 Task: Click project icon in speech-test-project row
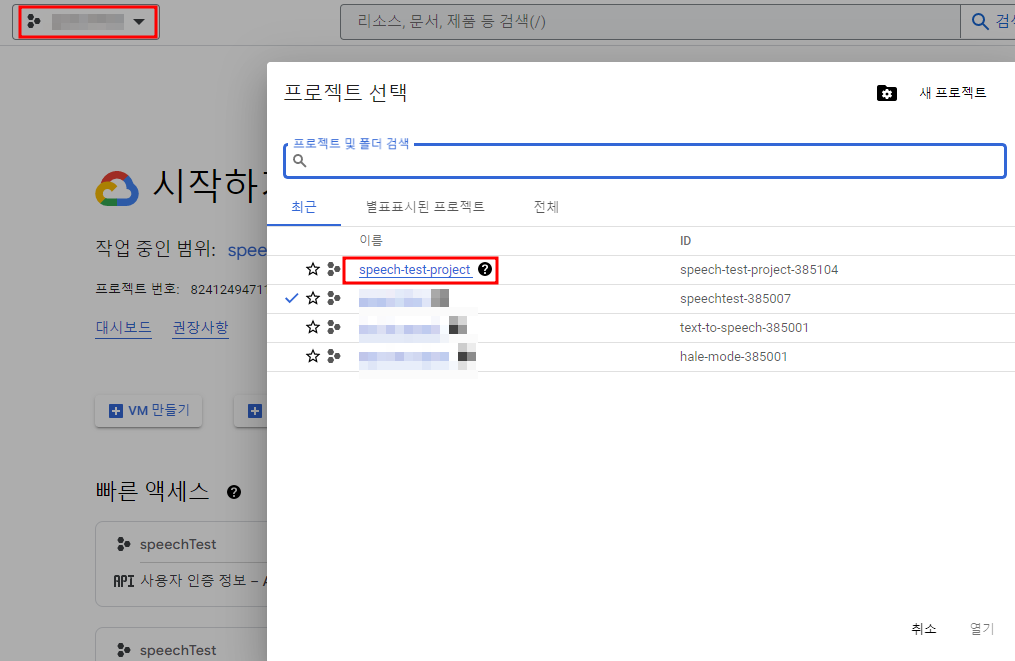(x=333, y=269)
